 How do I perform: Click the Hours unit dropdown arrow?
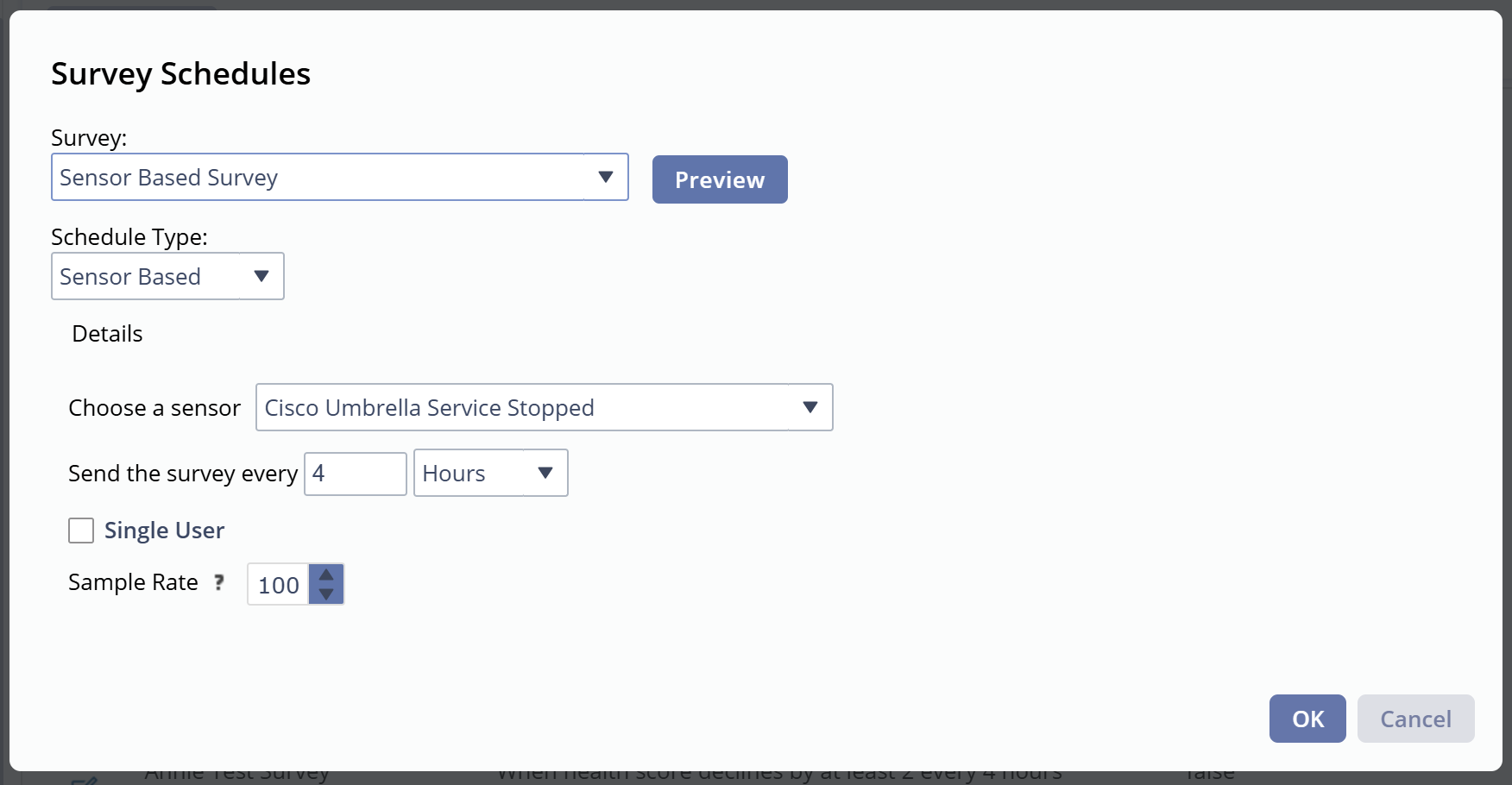[545, 473]
